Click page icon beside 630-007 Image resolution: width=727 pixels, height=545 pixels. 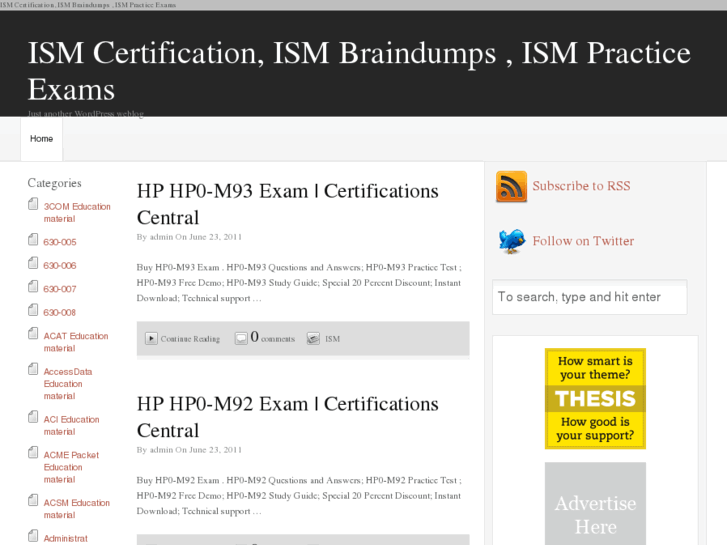33,287
